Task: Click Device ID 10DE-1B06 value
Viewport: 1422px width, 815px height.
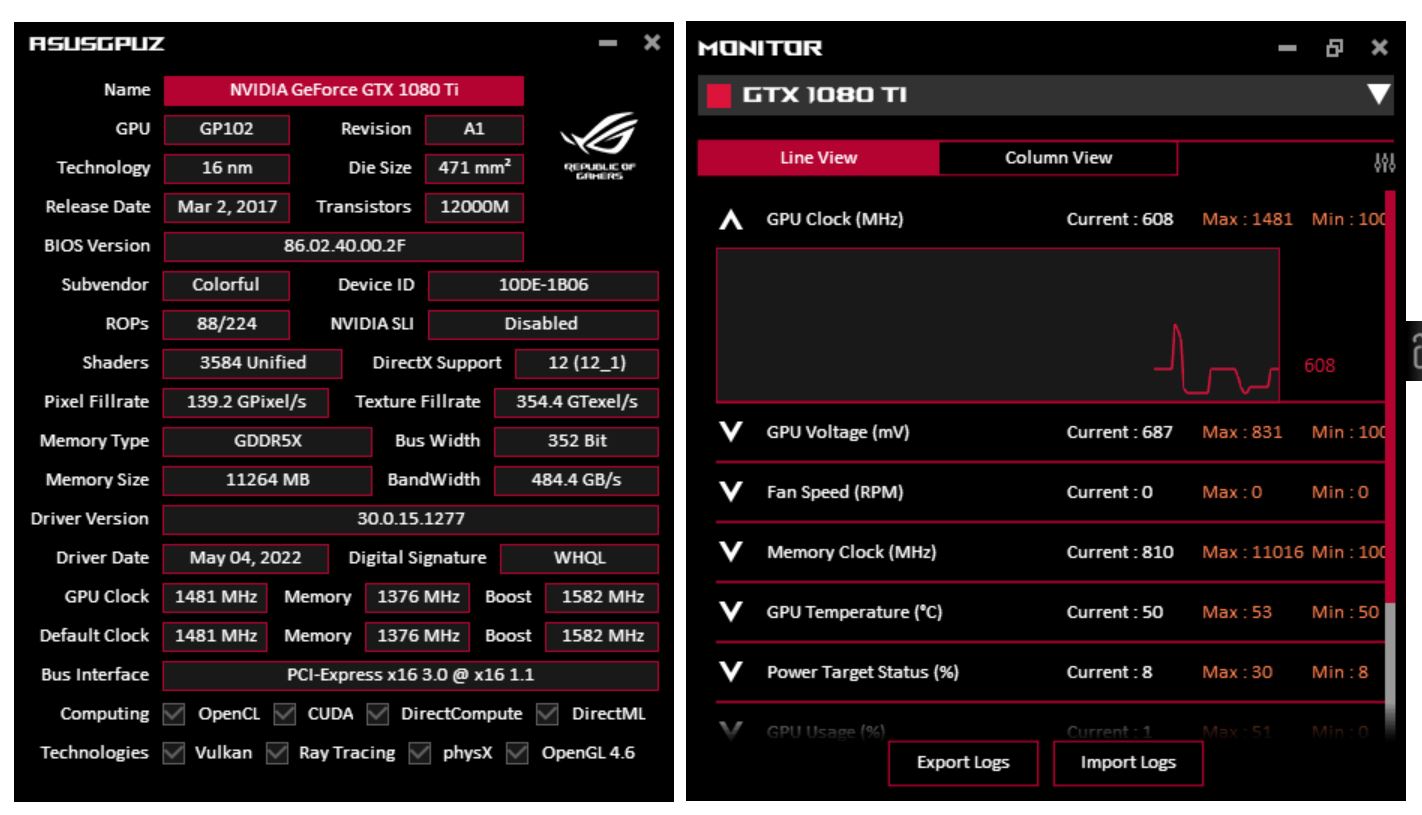Action: coord(544,285)
